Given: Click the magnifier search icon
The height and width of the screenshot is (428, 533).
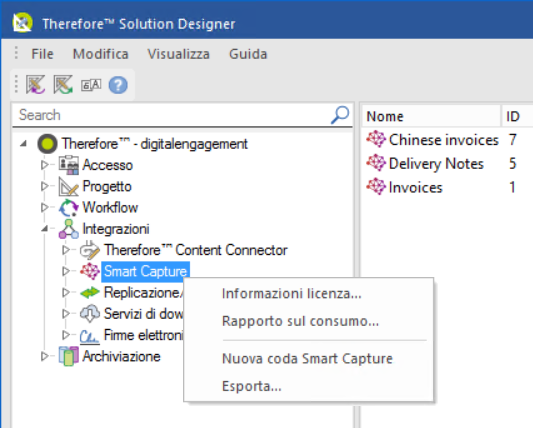Looking at the screenshot, I should pos(340,115).
